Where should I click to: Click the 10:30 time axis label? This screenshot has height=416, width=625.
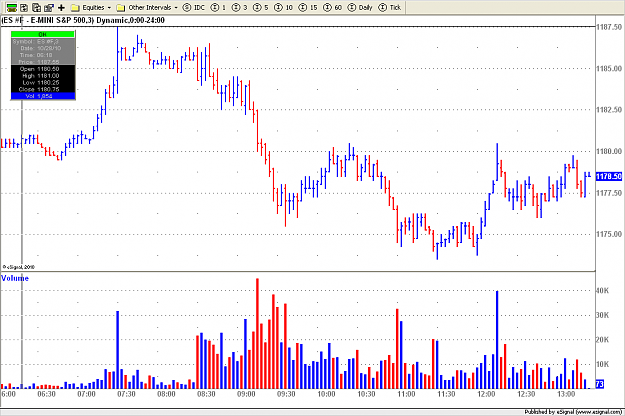click(x=366, y=394)
